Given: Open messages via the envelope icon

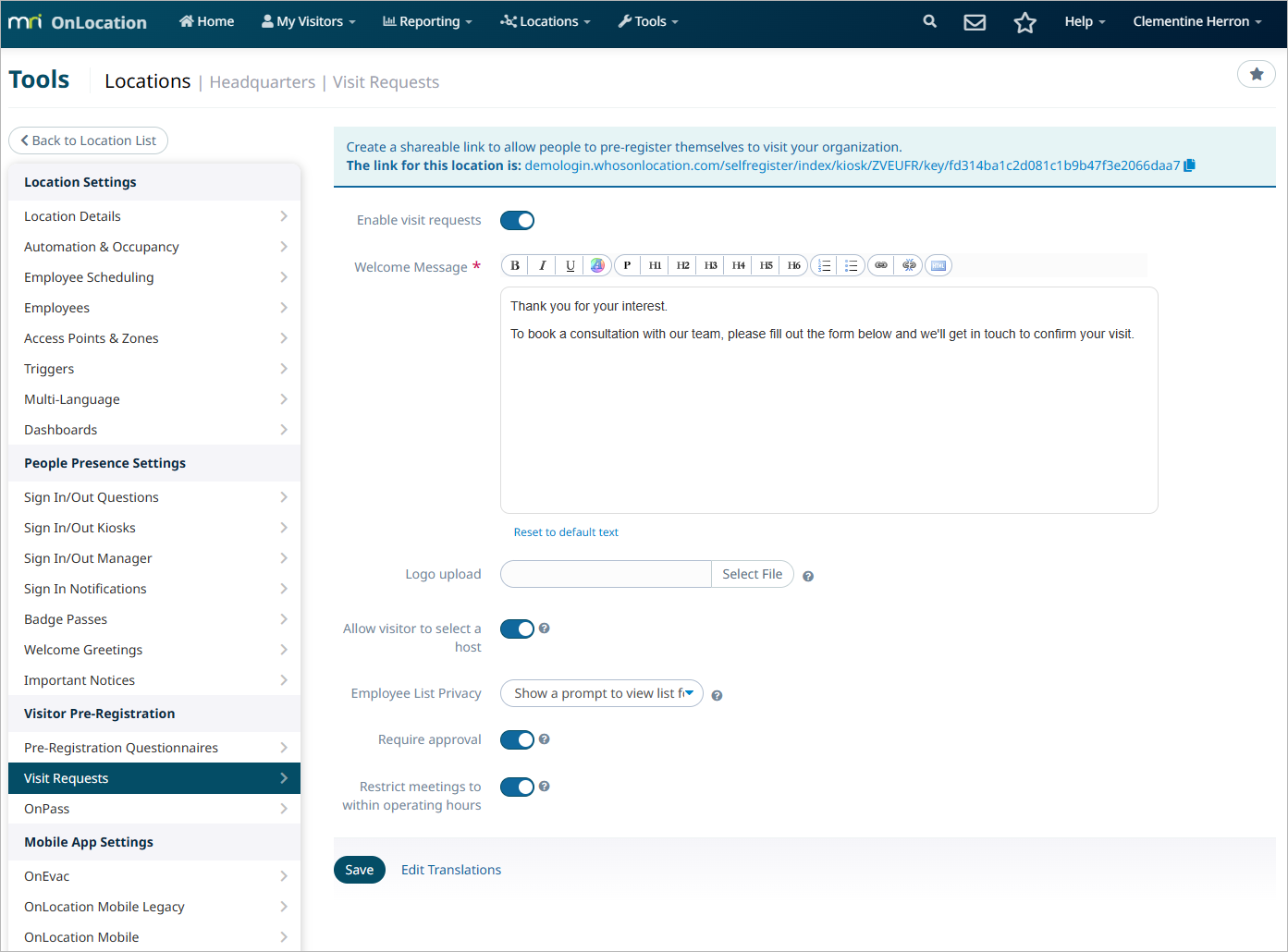Looking at the screenshot, I should pos(975,22).
